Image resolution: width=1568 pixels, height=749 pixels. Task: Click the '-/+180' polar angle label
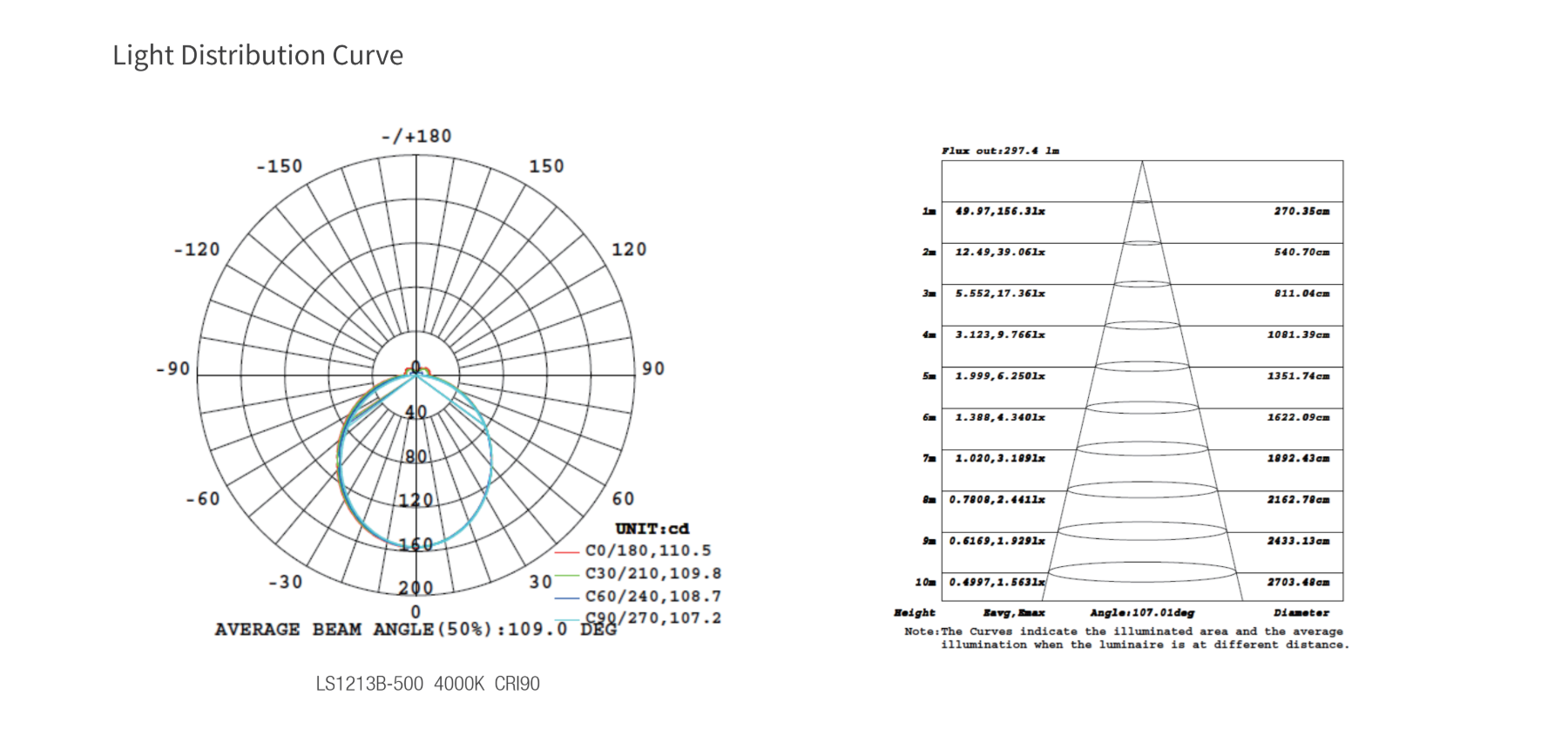(416, 136)
